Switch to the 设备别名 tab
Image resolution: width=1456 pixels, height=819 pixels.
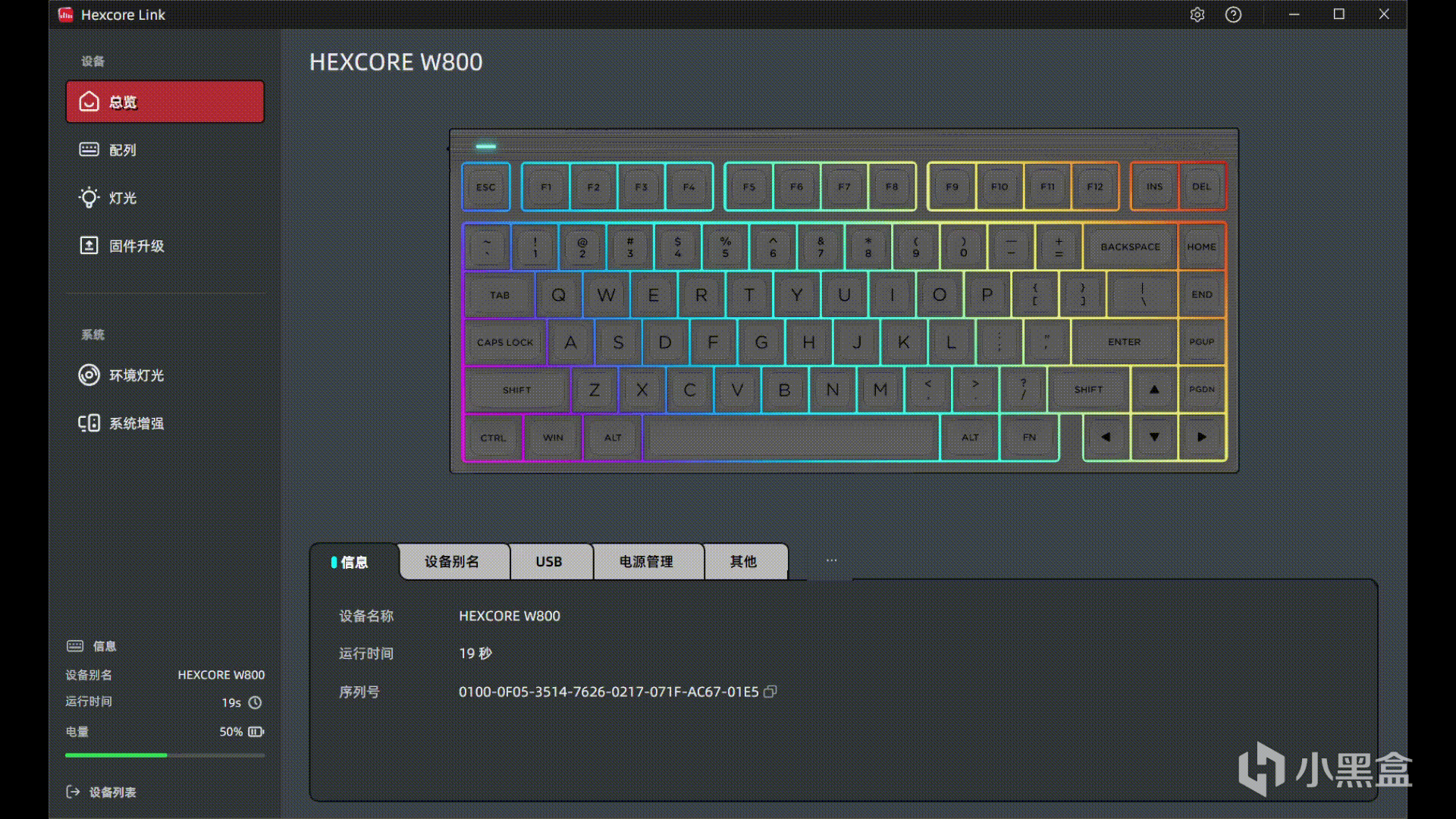(453, 562)
